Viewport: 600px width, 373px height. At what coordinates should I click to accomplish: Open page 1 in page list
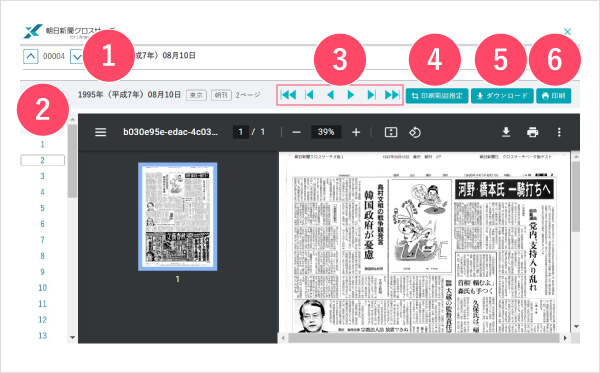coord(42,145)
